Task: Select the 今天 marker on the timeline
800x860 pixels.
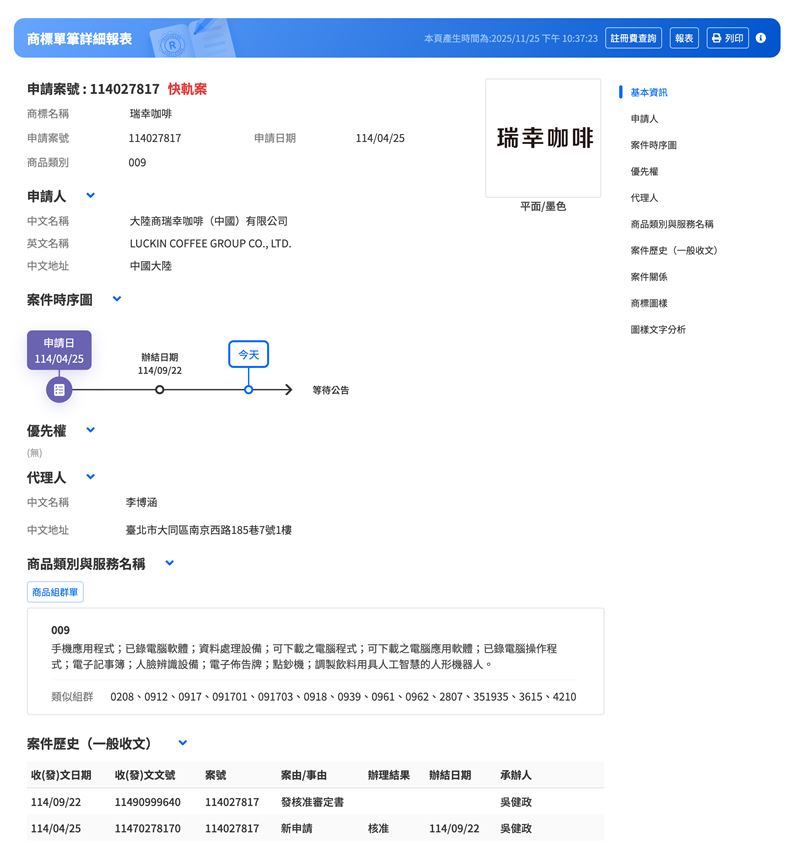Action: (x=248, y=354)
